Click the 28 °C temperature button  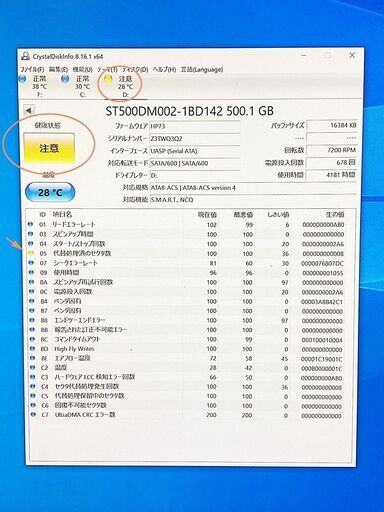(x=50, y=192)
